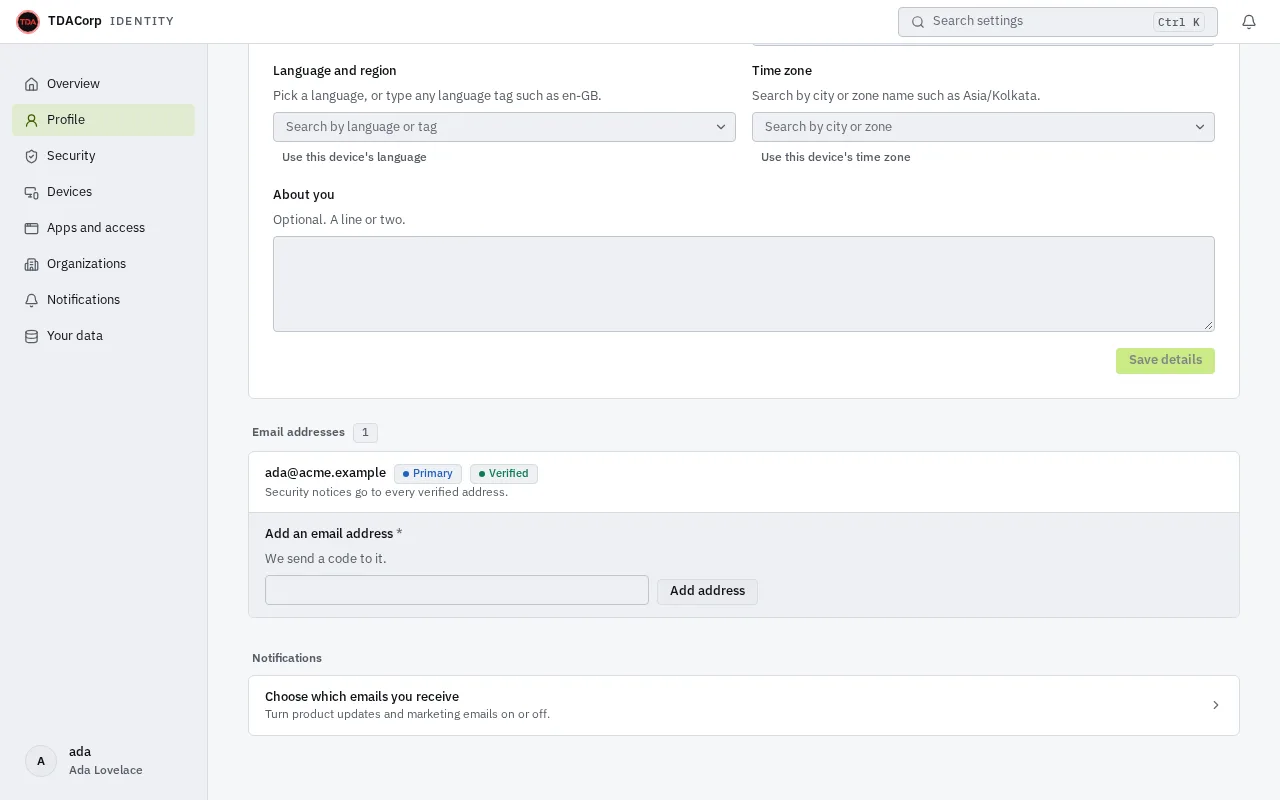Open the Overview page
The height and width of the screenshot is (800, 1280).
(x=103, y=84)
